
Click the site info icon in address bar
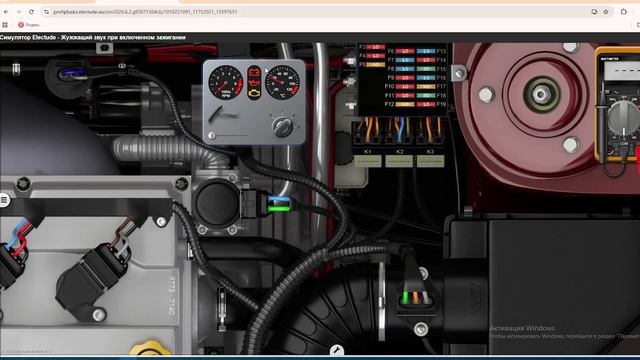click(x=46, y=12)
